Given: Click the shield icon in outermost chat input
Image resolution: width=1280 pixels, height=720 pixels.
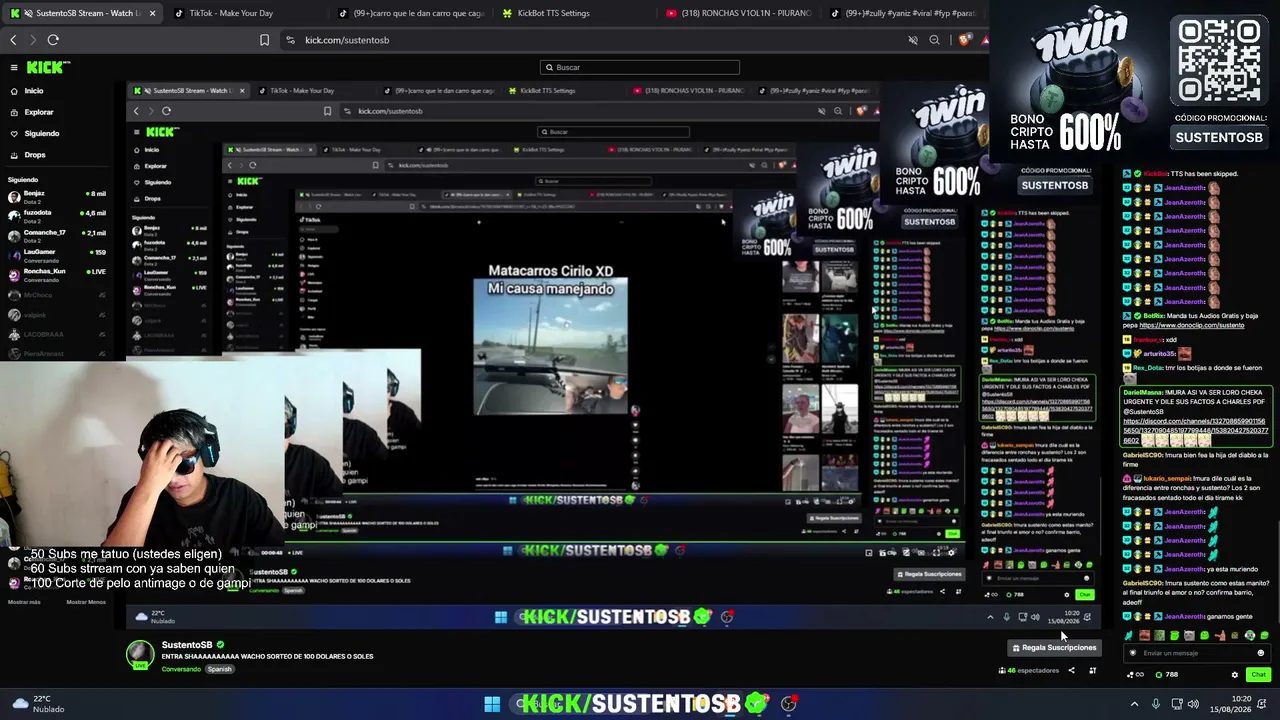Looking at the screenshot, I should (1133, 653).
